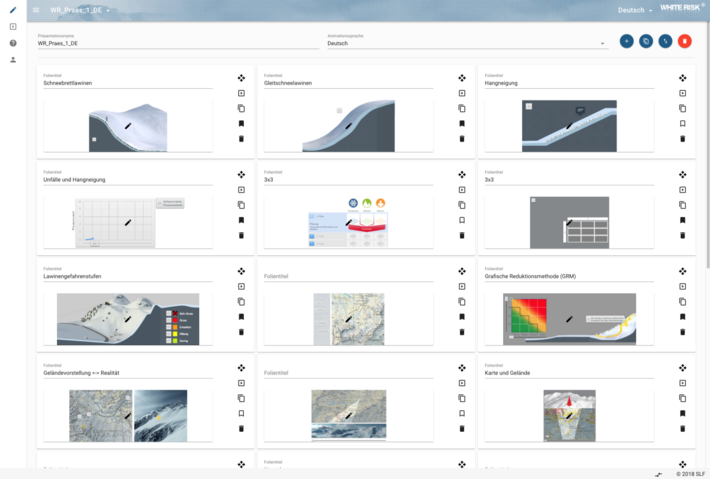Open the hamburger menu in the header
Image resolution: width=710 pixels, height=479 pixels.
[36, 10]
